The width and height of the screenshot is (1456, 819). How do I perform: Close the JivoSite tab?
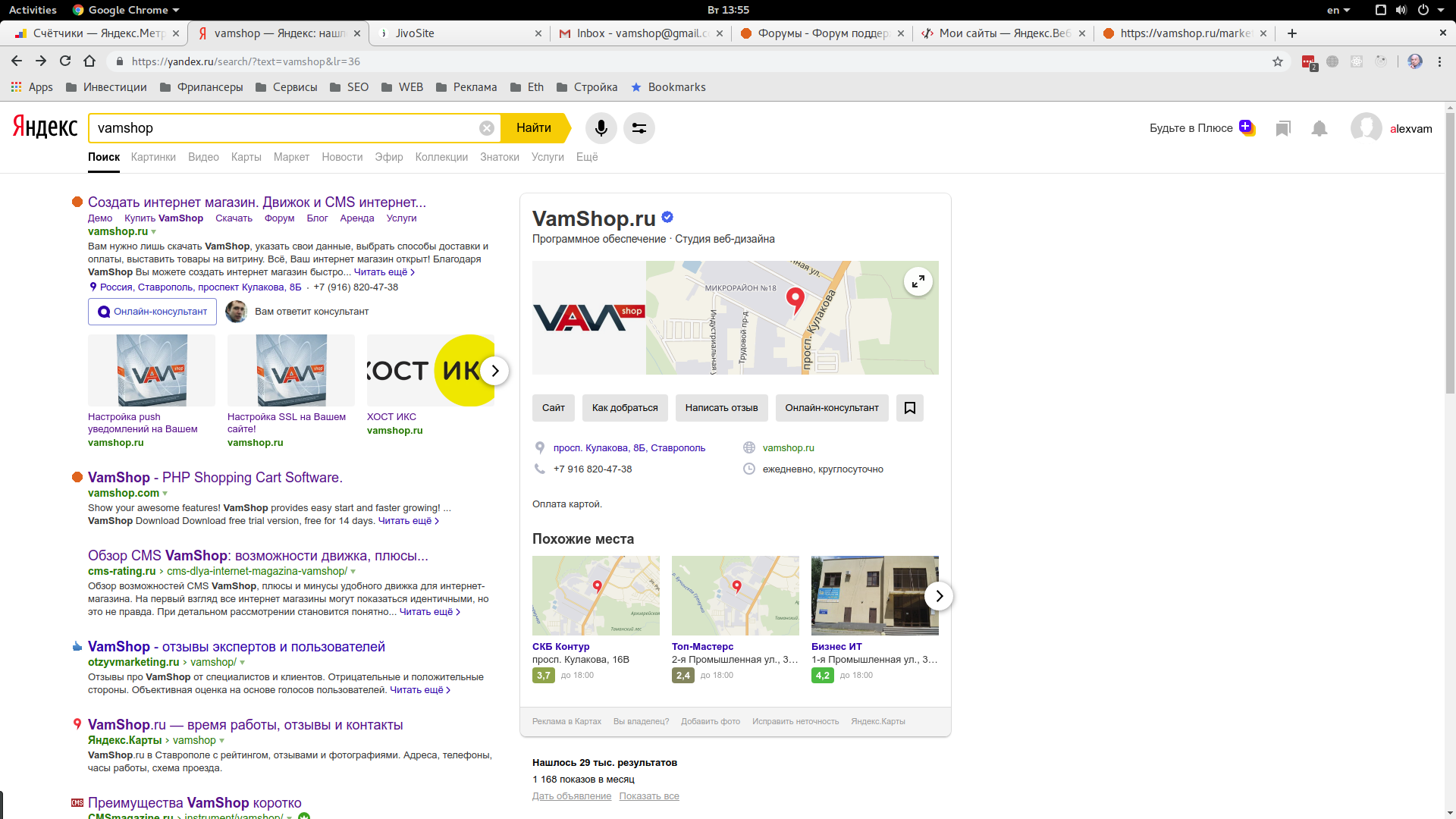click(538, 33)
